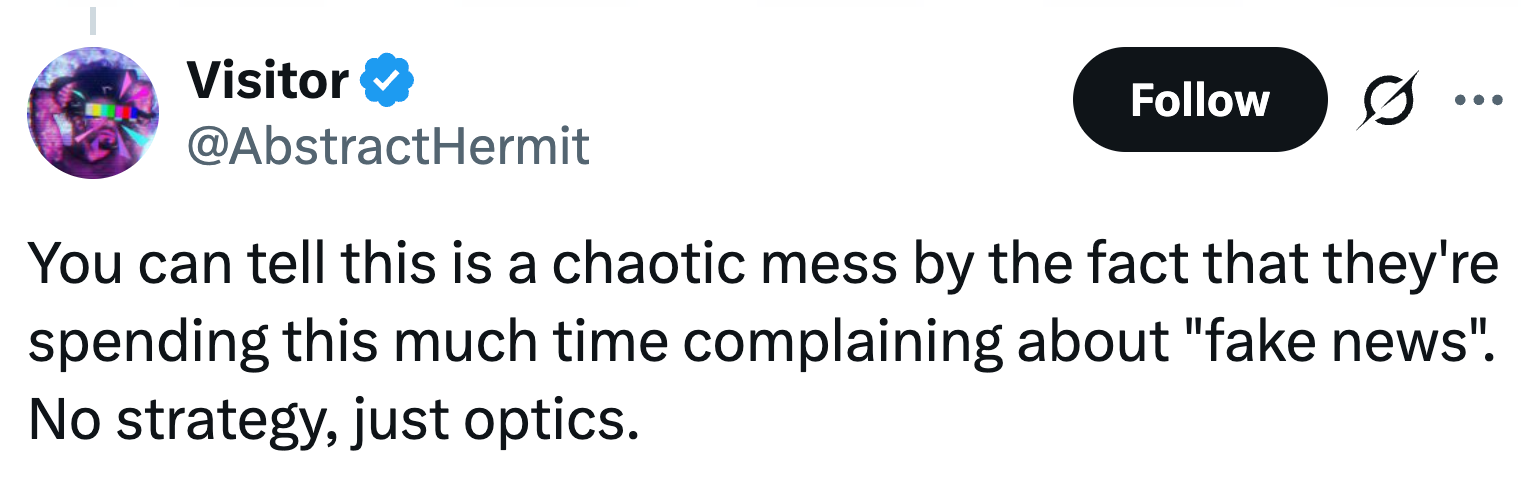This screenshot has height=502, width=1532.
Task: Open the profile via display name Visitor
Action: click(267, 81)
